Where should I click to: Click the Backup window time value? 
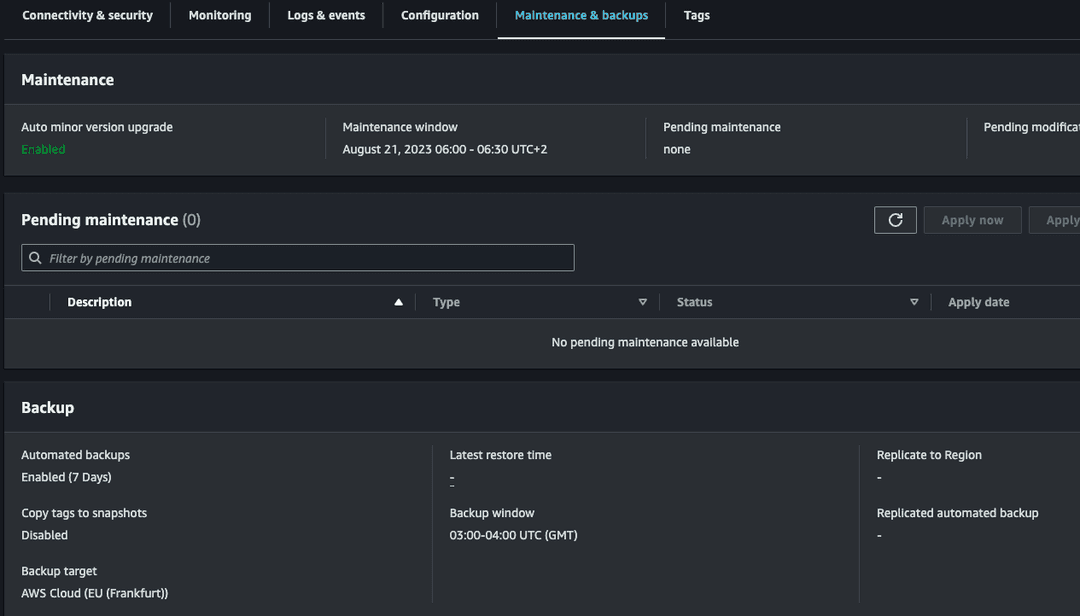click(x=513, y=534)
